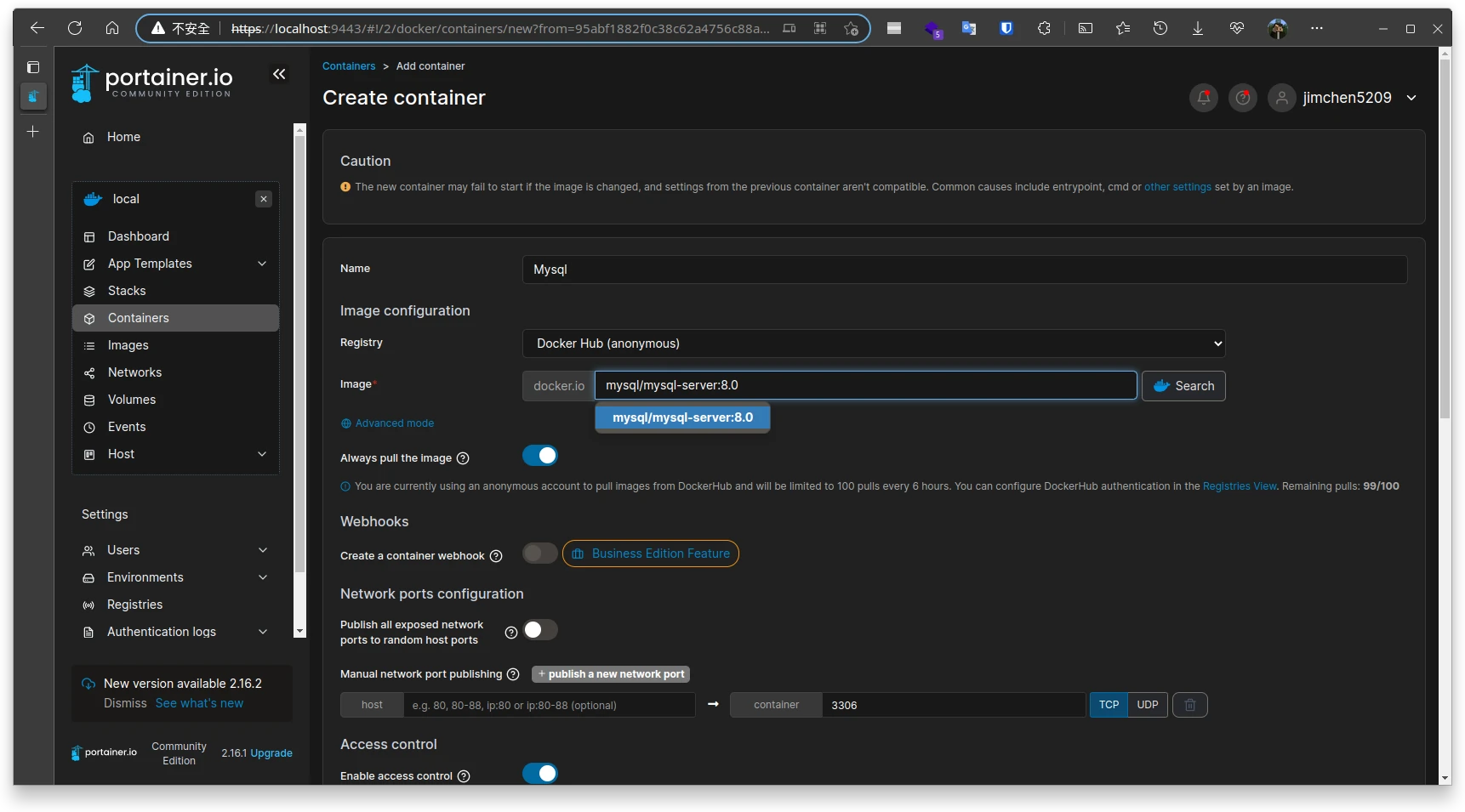Reload the page in browser
Image resolution: width=1465 pixels, height=812 pixels.
coord(75,28)
